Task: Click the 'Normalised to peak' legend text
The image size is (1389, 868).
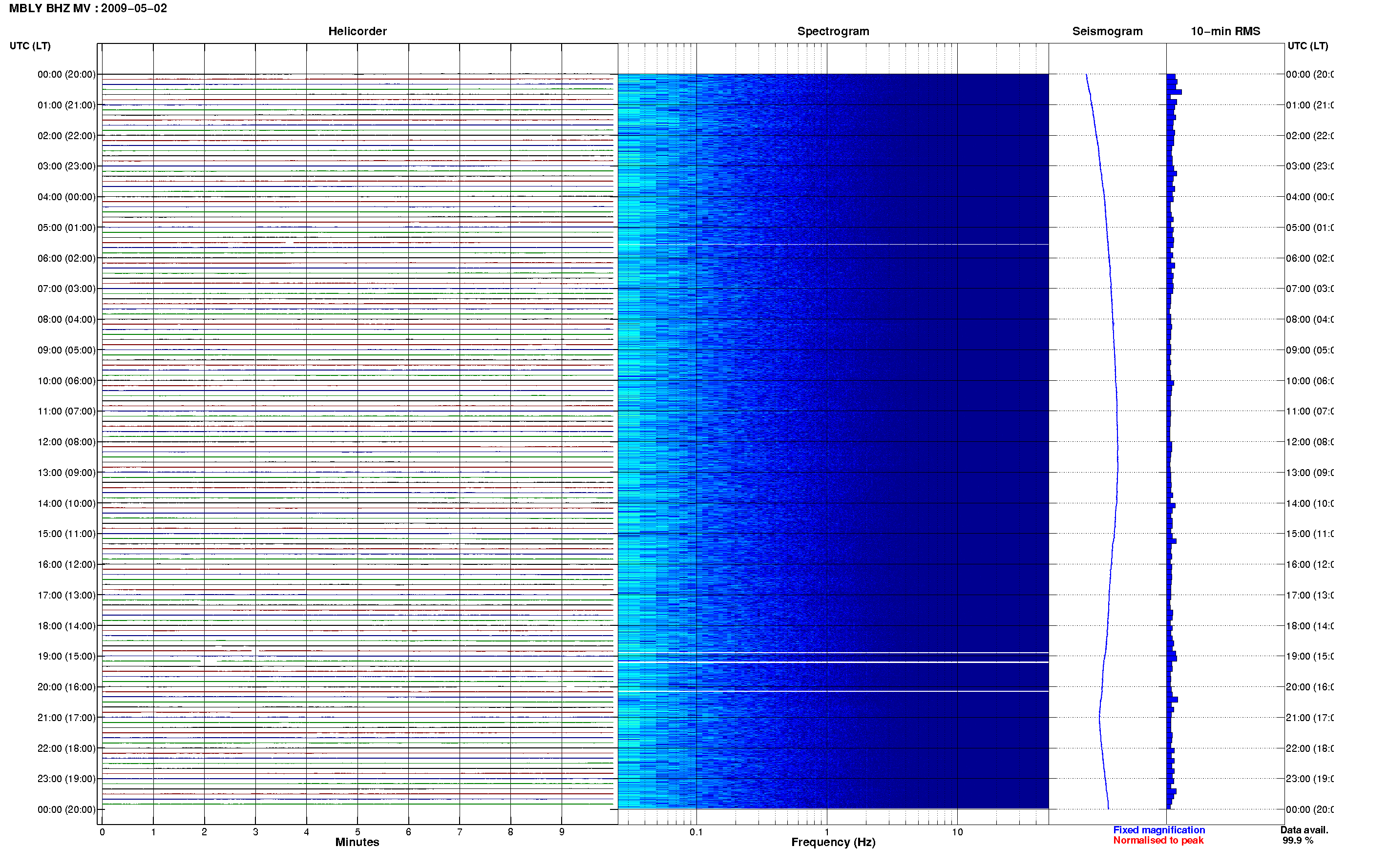Action: [x=1158, y=841]
